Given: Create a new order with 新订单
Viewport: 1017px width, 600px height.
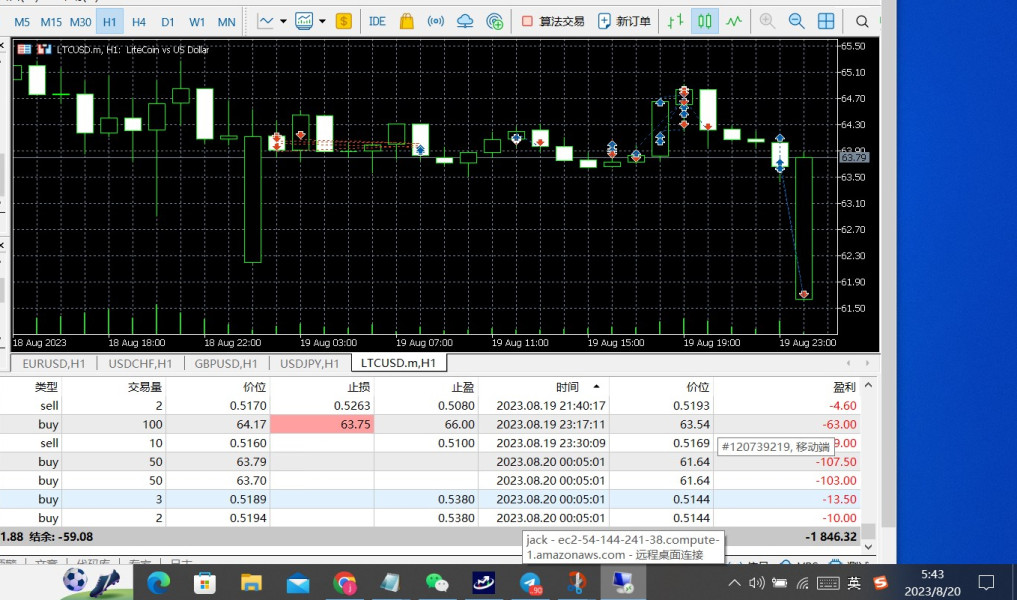Looking at the screenshot, I should 624,21.
